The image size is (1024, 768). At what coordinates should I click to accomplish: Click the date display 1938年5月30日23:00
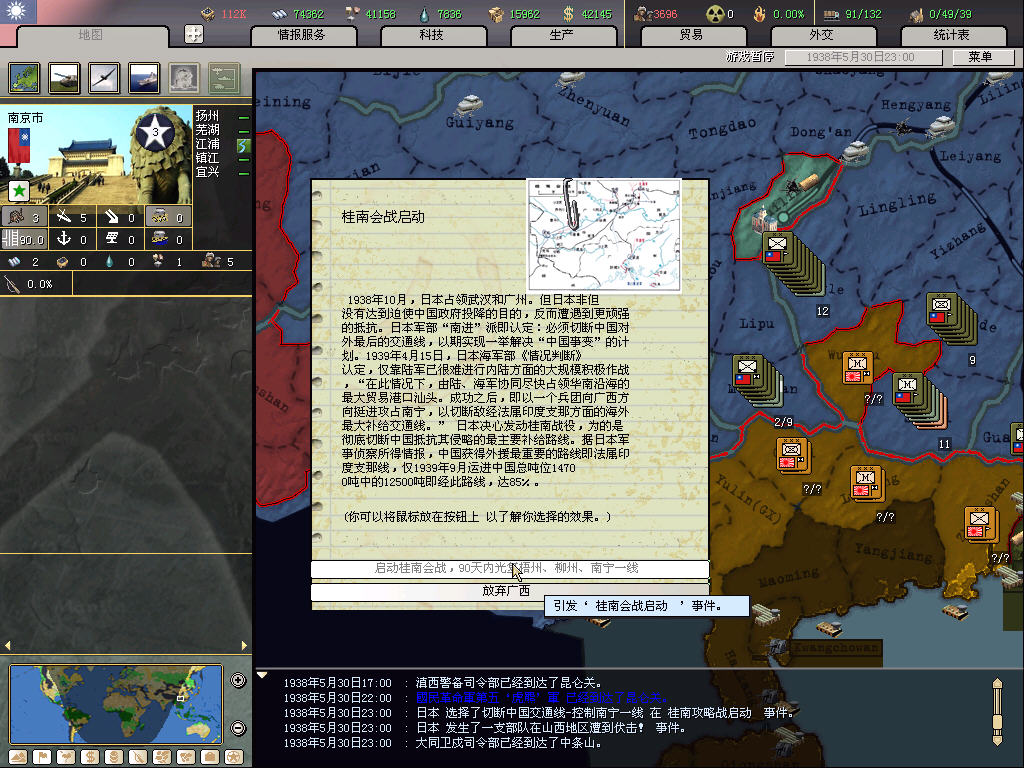863,57
